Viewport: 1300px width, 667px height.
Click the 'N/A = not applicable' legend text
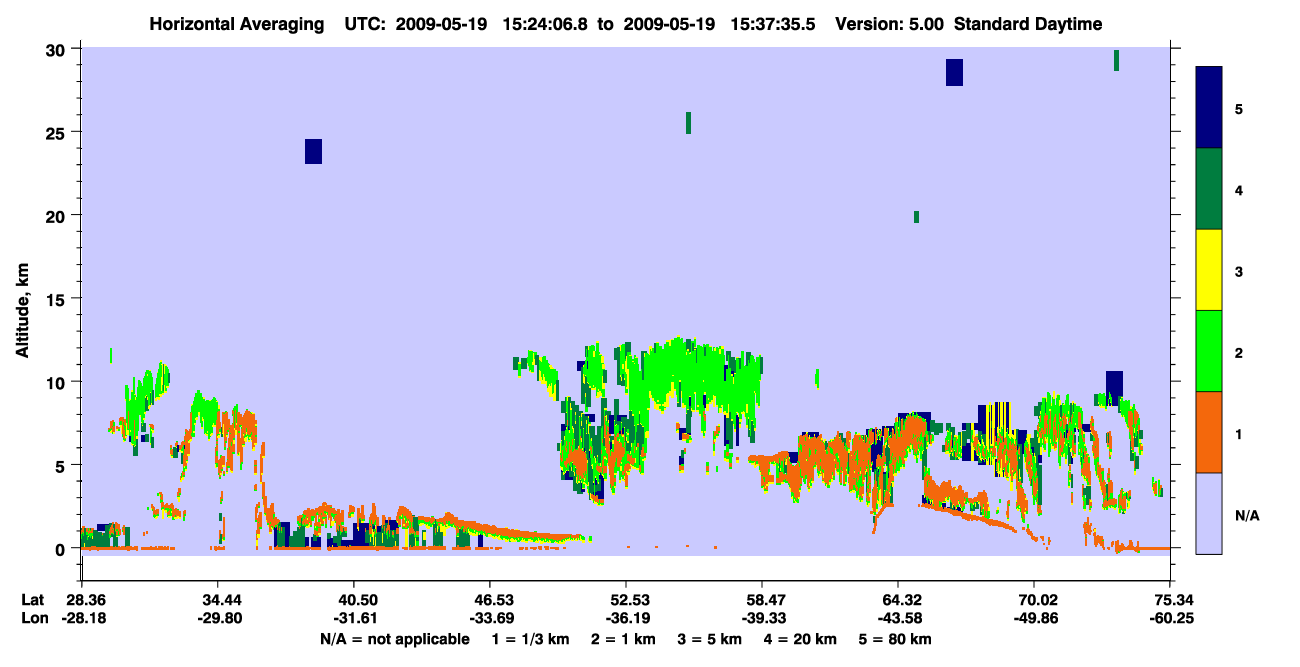click(394, 639)
